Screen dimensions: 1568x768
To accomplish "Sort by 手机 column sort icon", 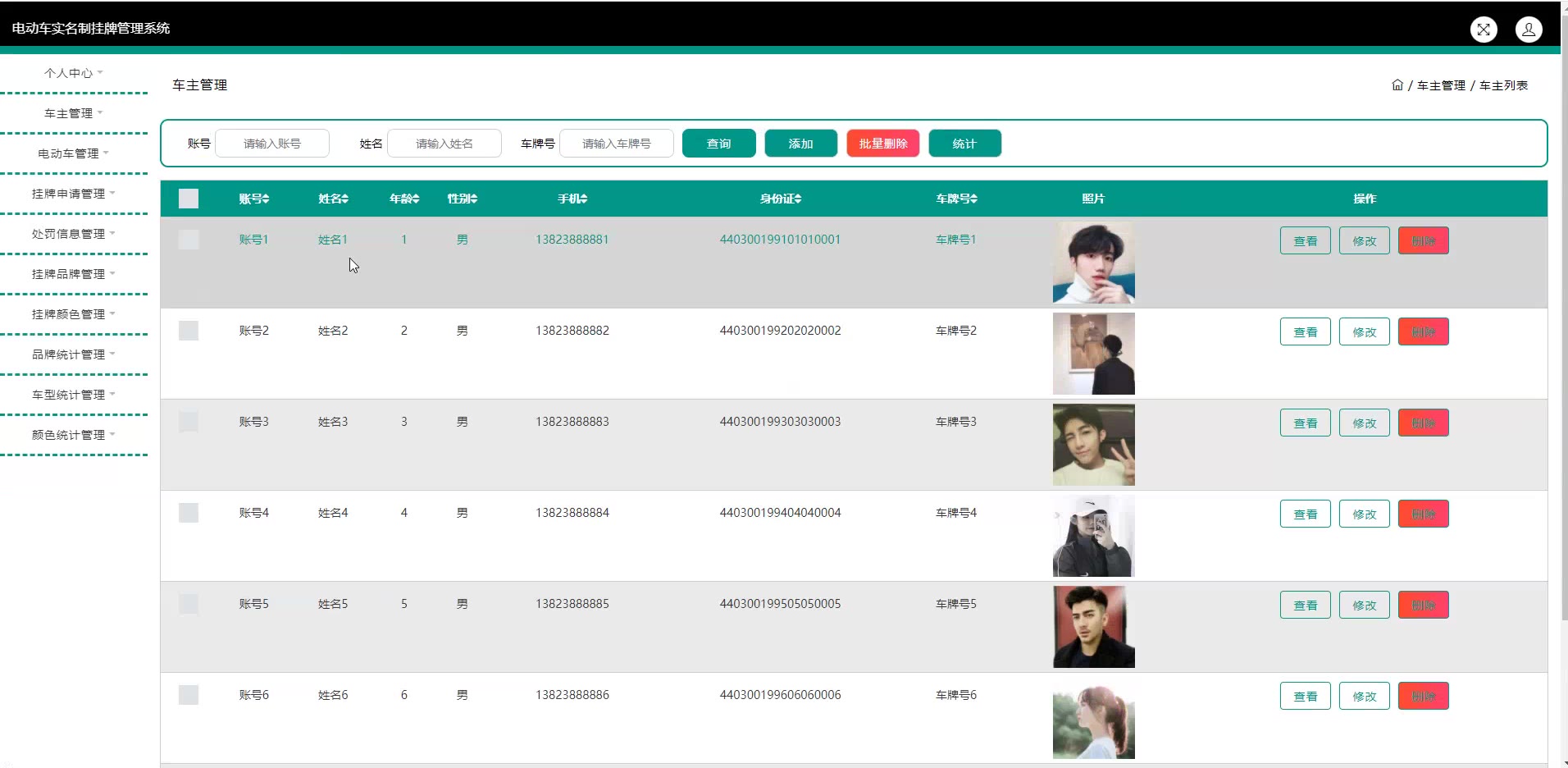I will click(x=584, y=199).
